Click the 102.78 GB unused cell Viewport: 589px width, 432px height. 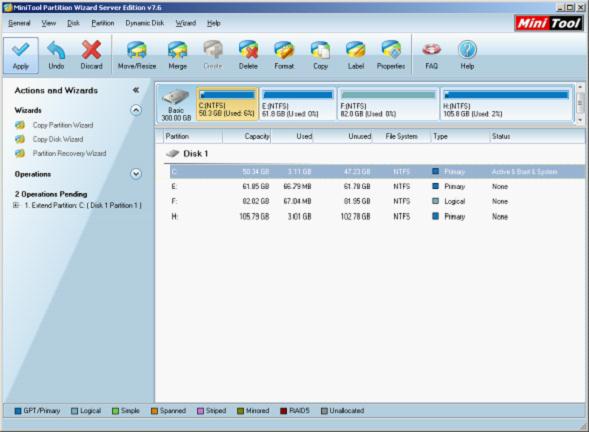click(x=355, y=216)
